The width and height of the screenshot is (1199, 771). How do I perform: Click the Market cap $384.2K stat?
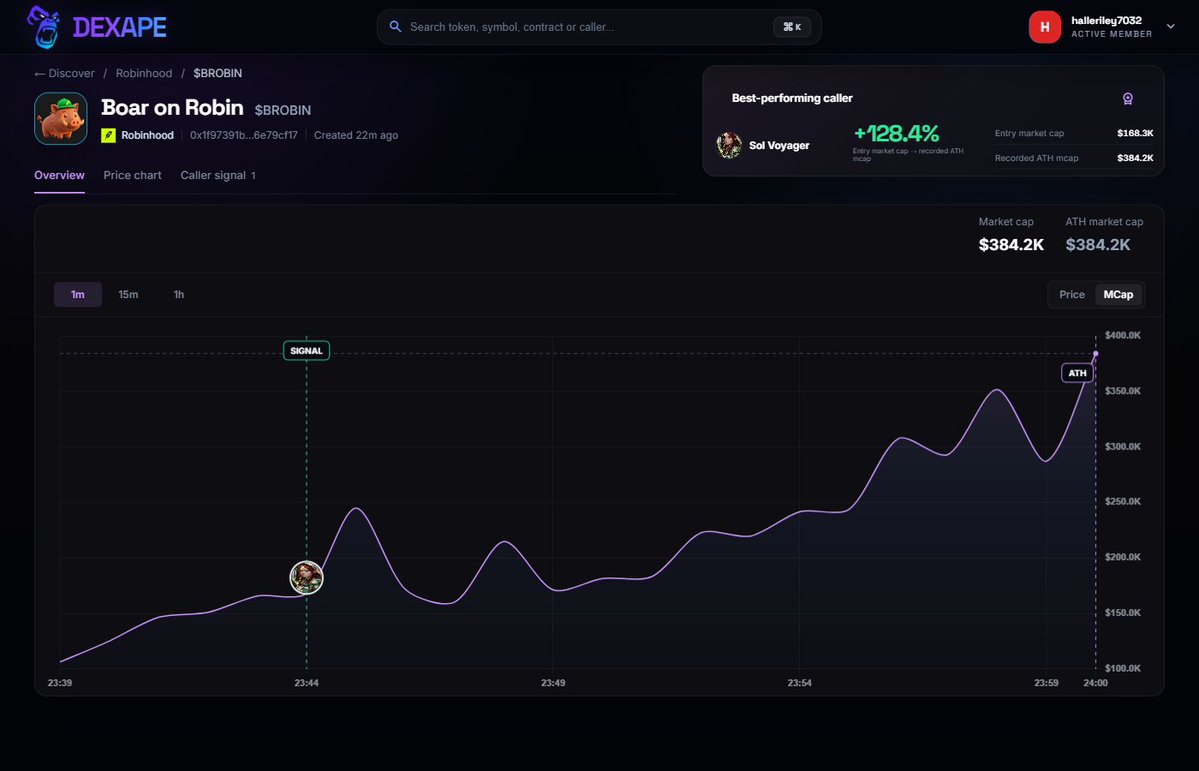point(1011,235)
